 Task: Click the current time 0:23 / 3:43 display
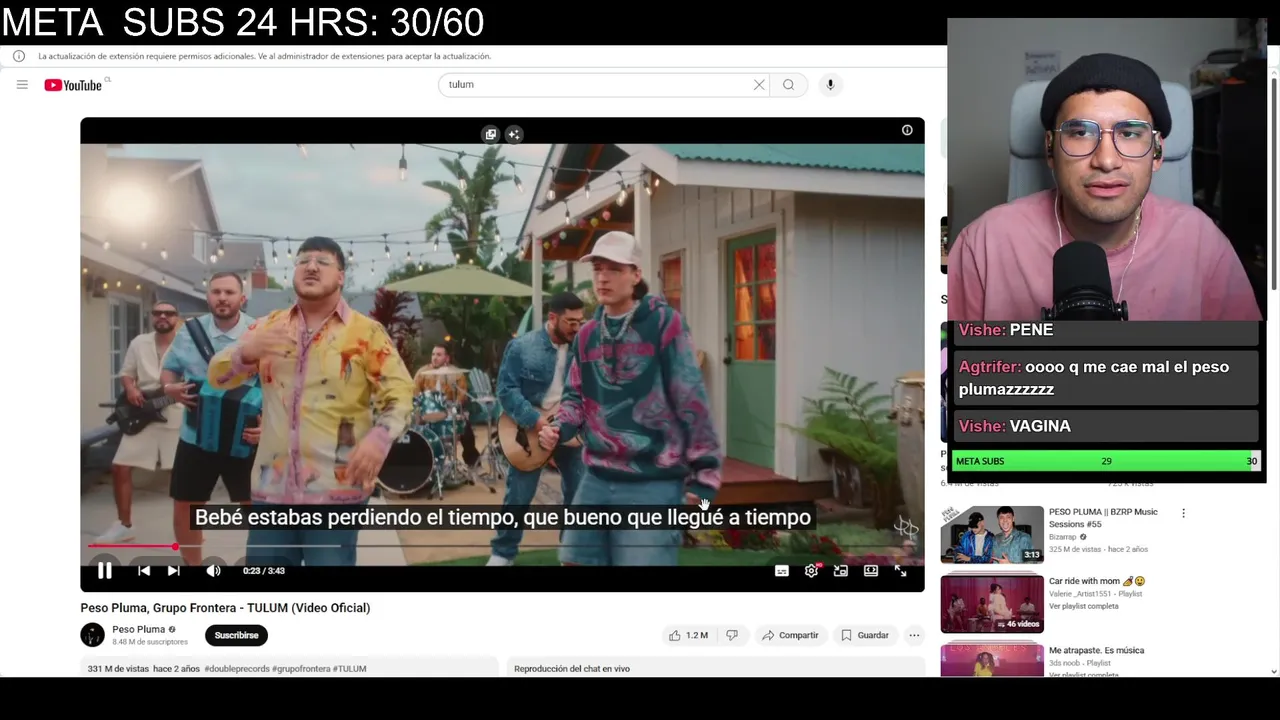click(264, 571)
